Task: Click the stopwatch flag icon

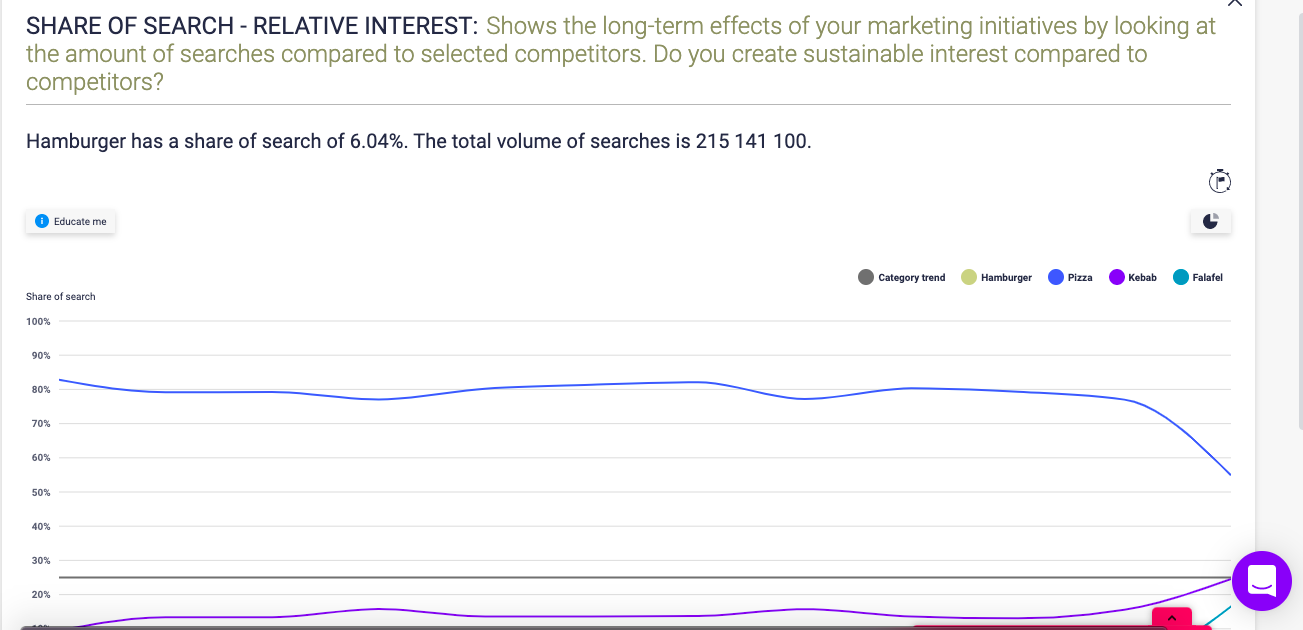Action: (1219, 181)
